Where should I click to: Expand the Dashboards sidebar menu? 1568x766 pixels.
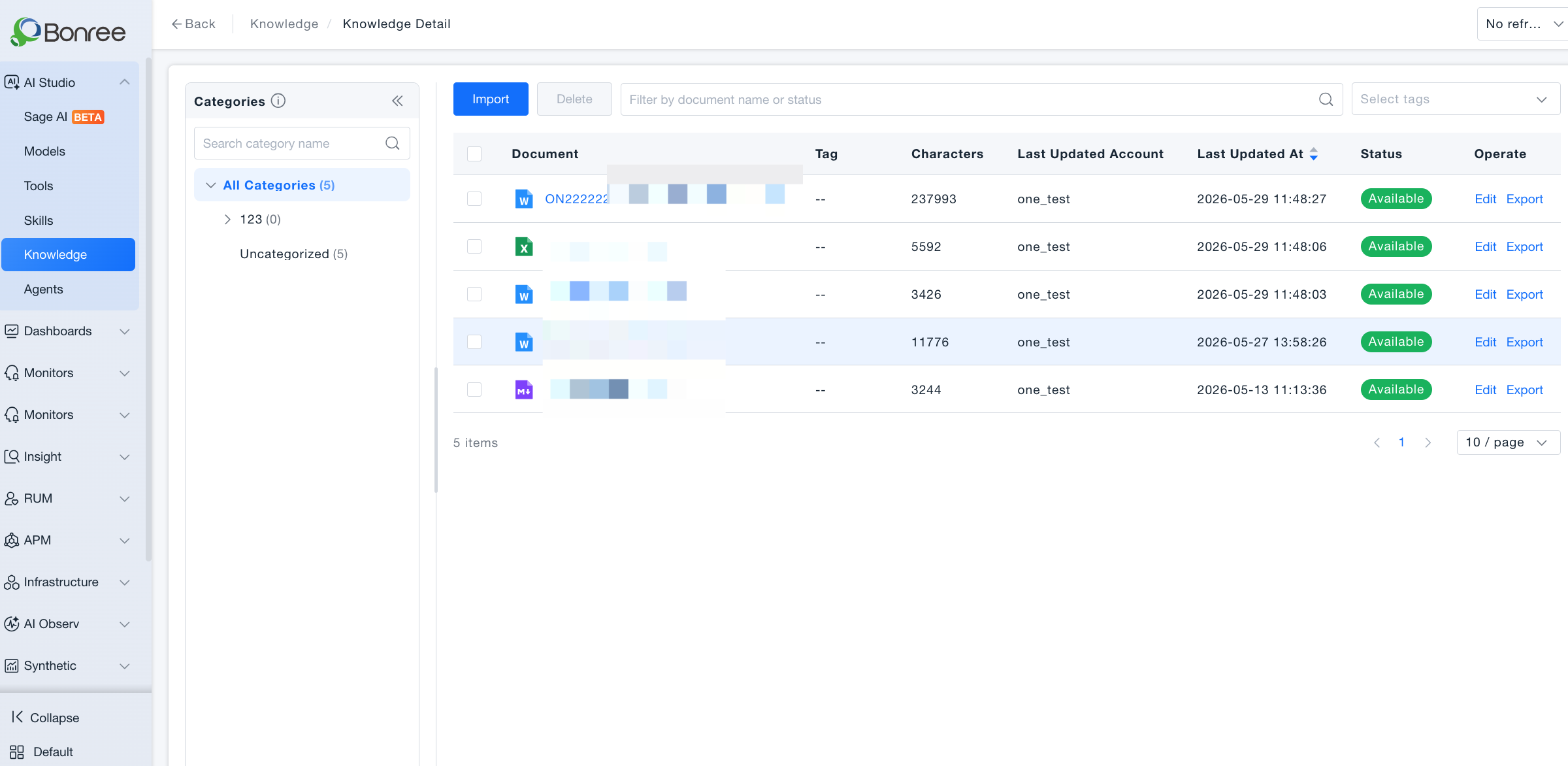coord(68,331)
